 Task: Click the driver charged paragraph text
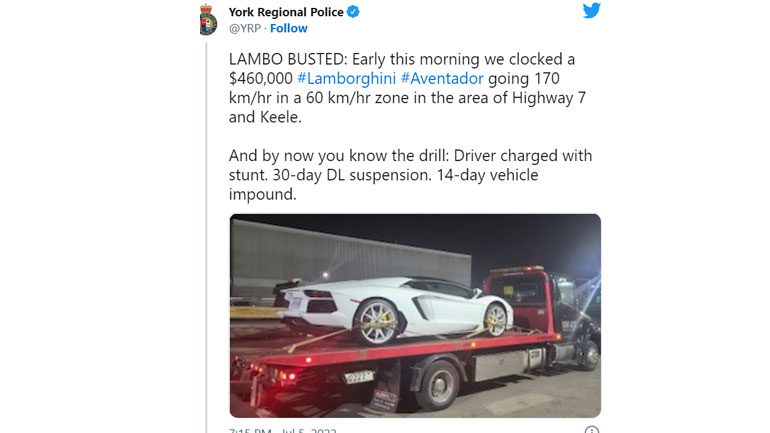410,175
